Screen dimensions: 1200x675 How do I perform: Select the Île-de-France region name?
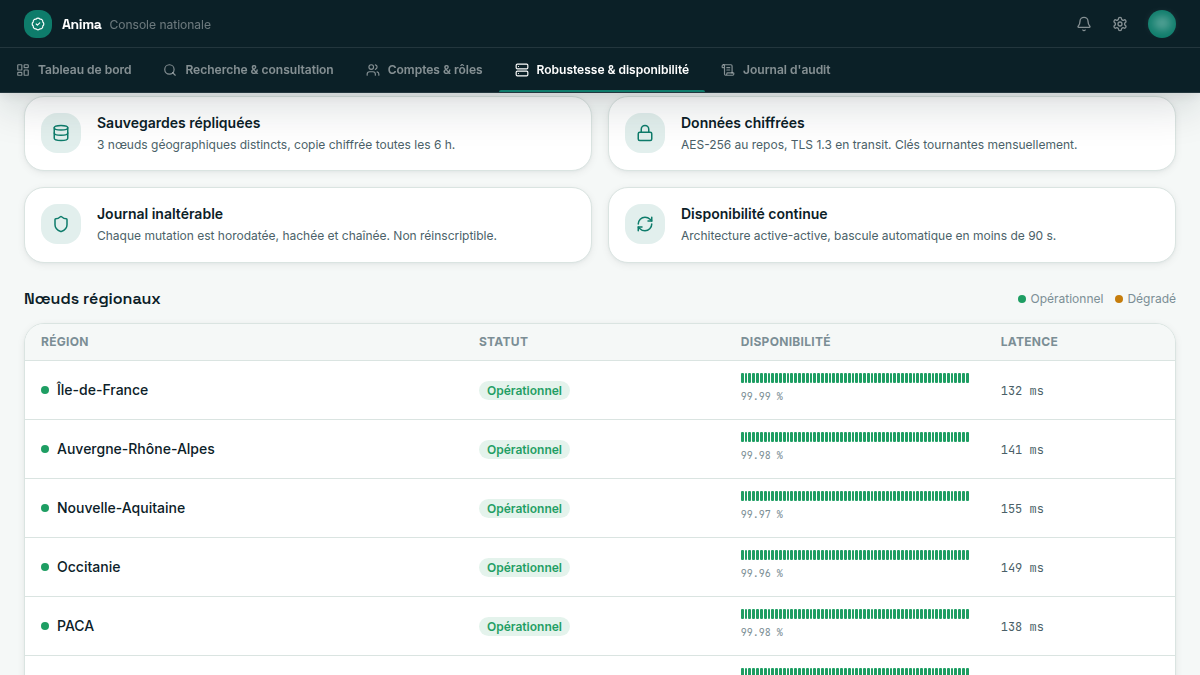102,390
